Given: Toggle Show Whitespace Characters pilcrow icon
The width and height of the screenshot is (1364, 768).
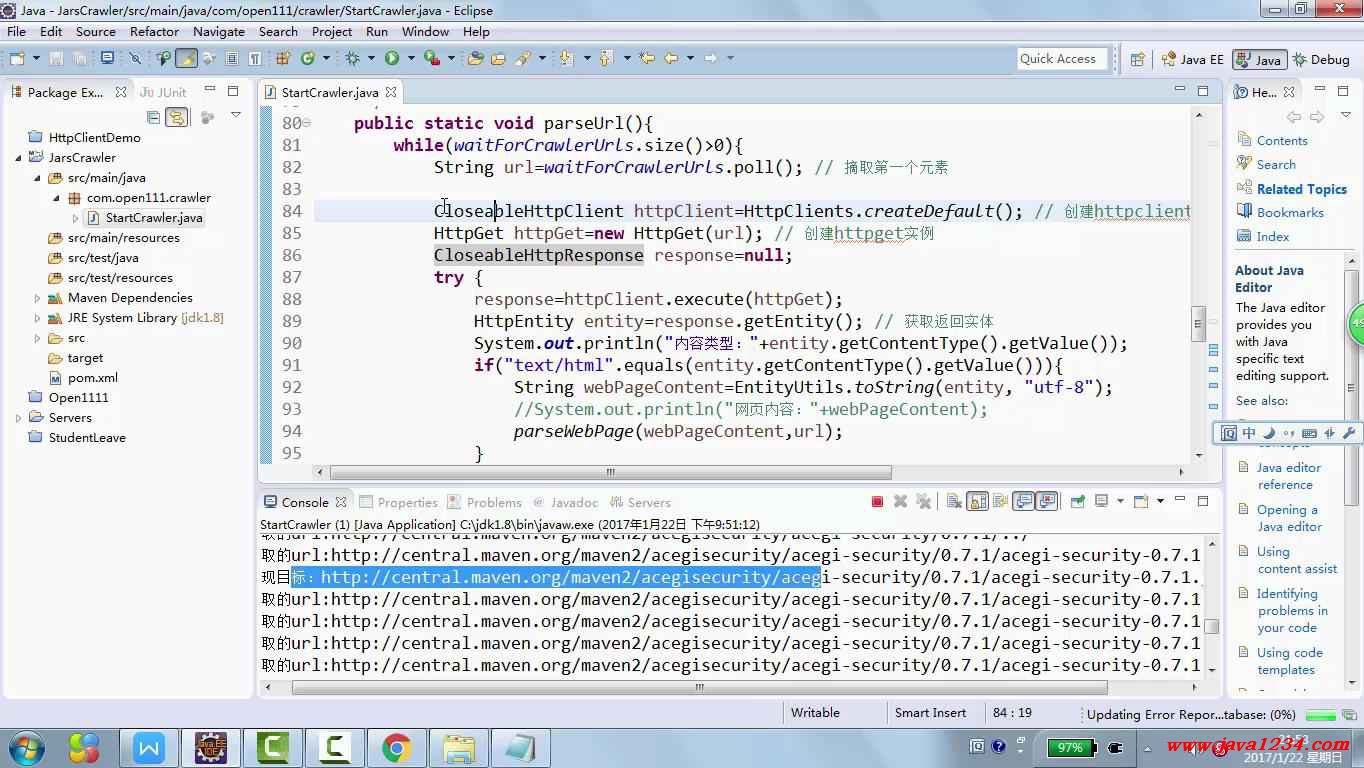Looking at the screenshot, I should (255, 58).
